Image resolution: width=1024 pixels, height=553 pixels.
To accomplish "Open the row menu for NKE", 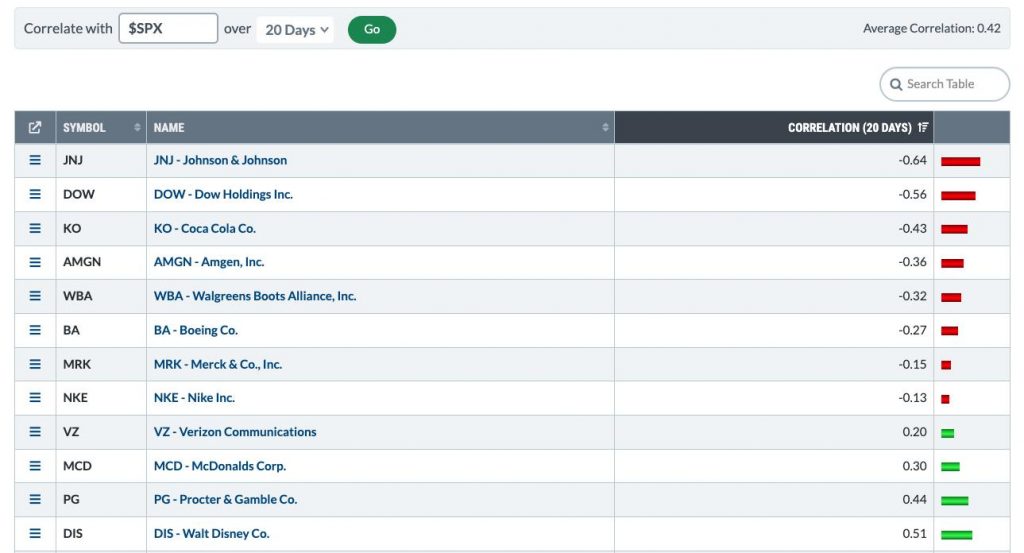I will click(35, 398).
